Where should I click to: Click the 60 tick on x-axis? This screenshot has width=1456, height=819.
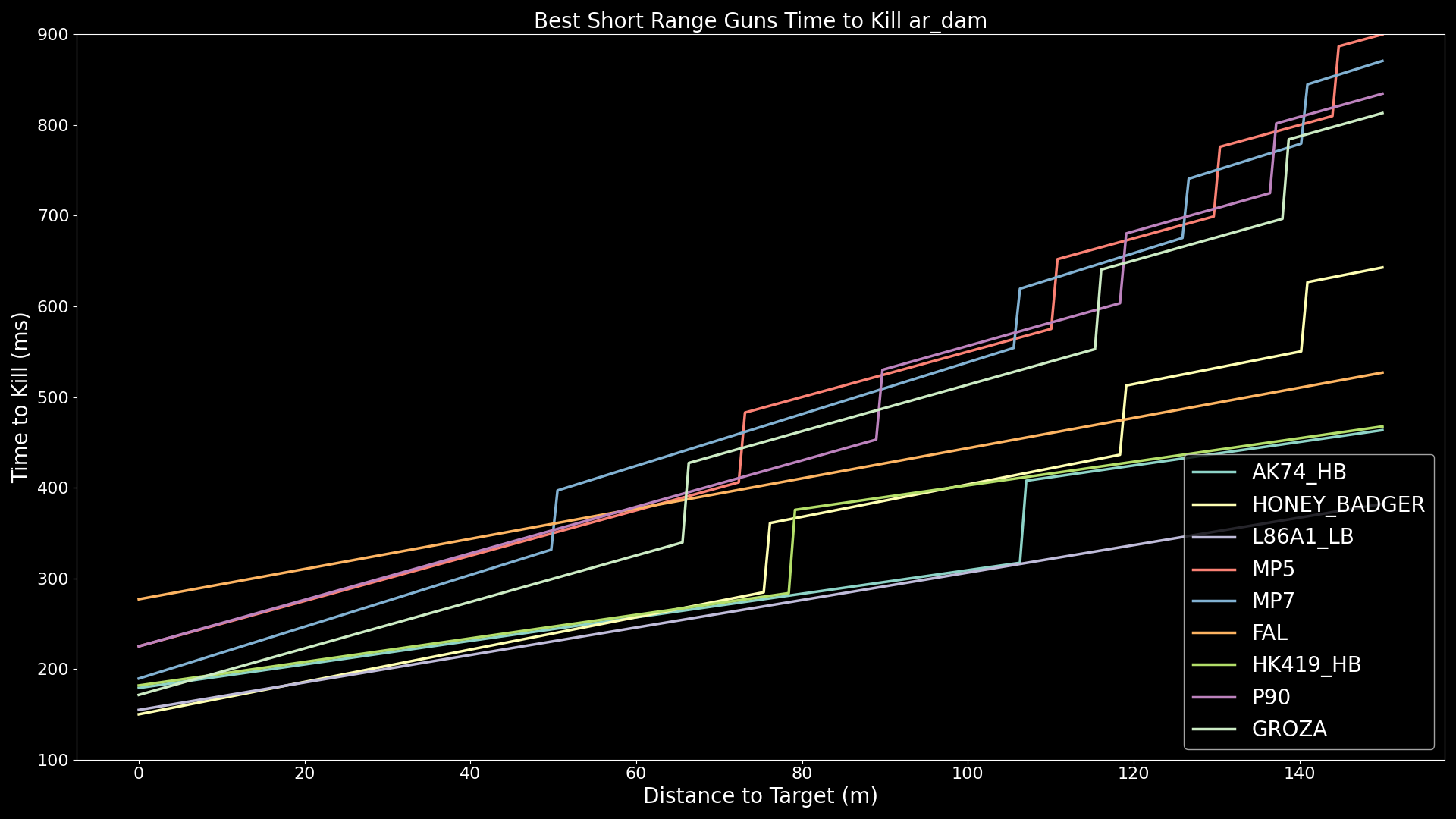click(635, 773)
